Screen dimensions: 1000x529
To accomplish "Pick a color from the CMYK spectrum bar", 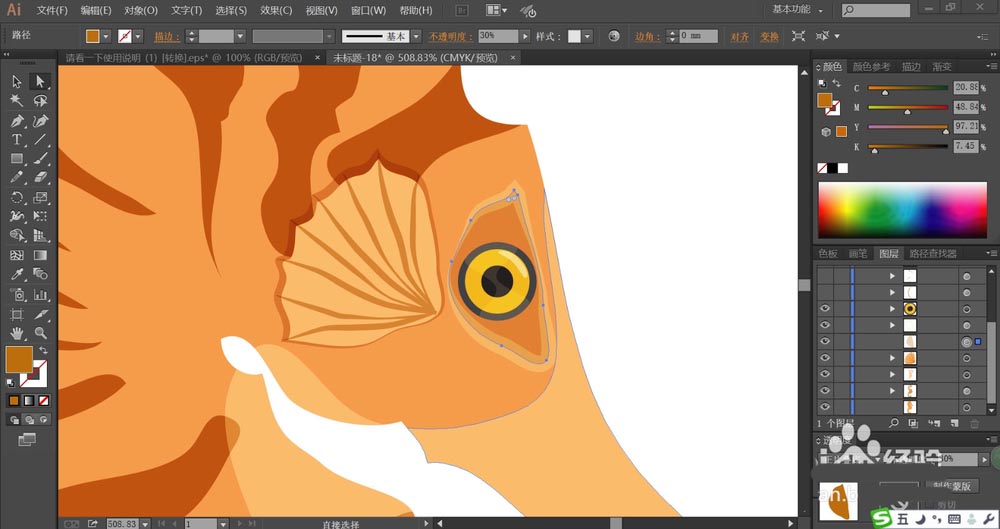I will (x=902, y=211).
